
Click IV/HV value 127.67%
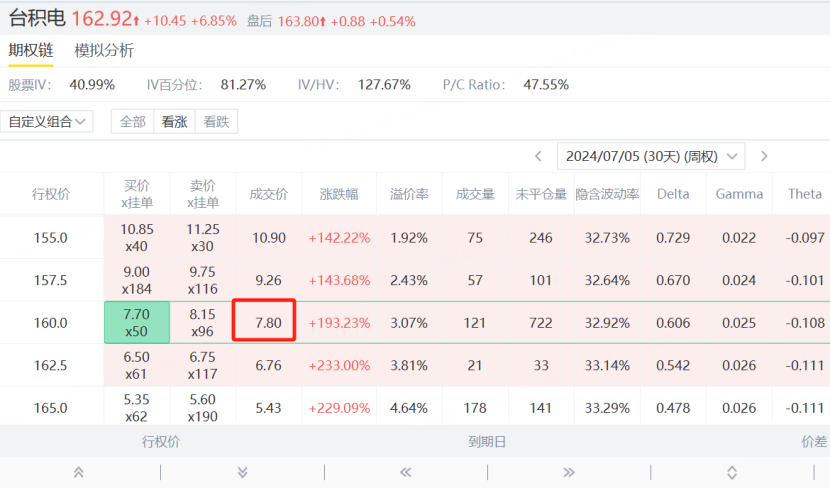(x=384, y=85)
